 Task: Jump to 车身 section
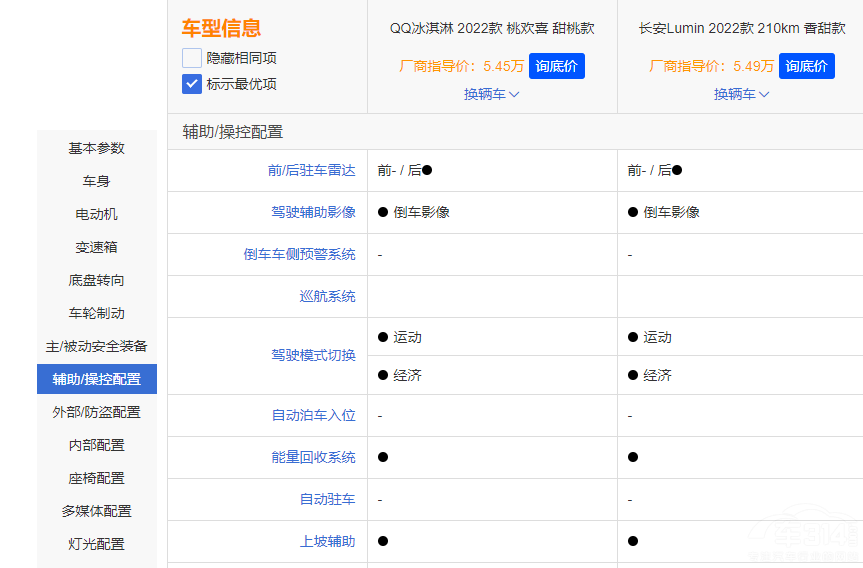pyautogui.click(x=97, y=181)
